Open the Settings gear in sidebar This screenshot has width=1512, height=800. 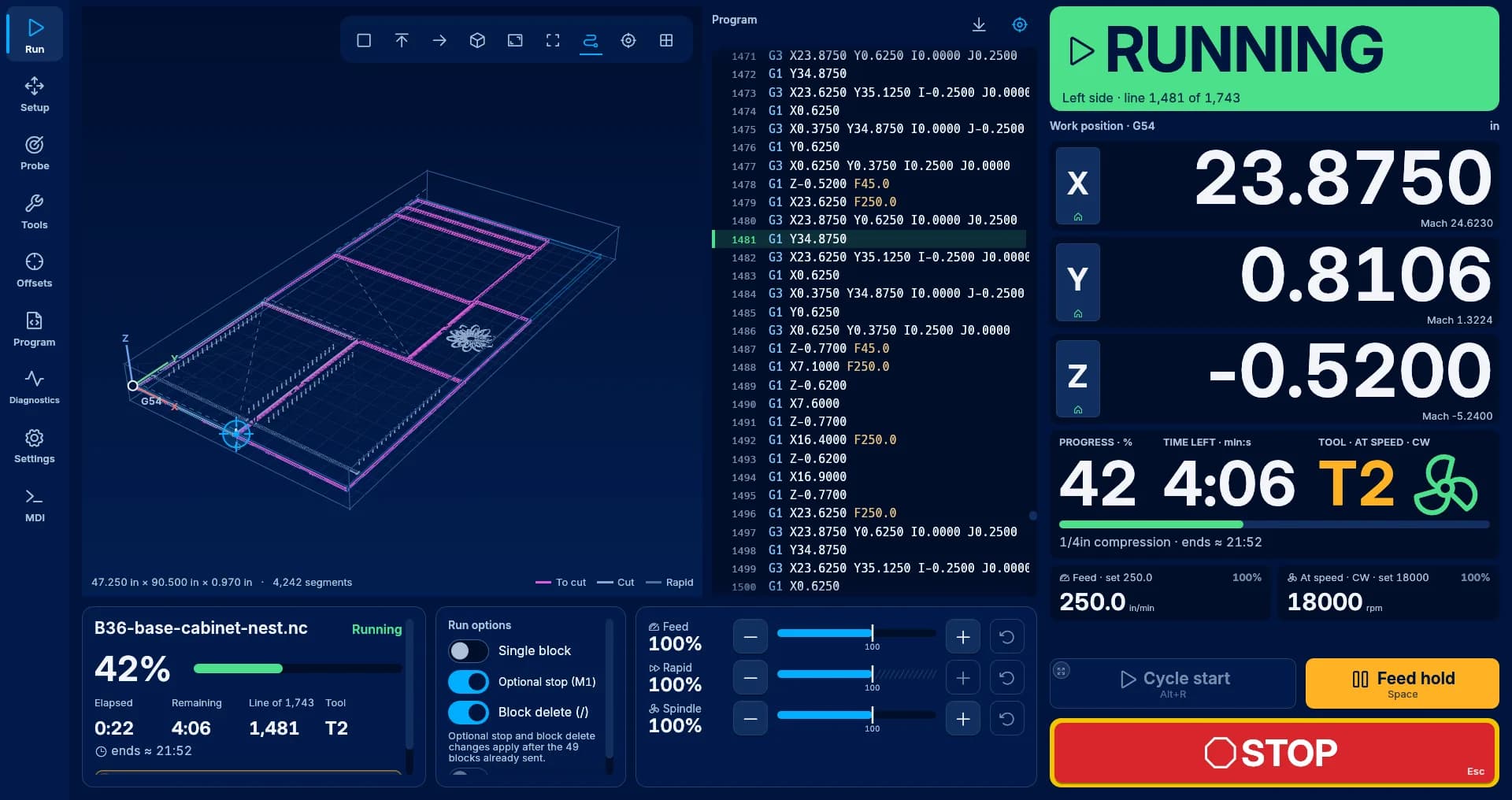pyautogui.click(x=35, y=446)
